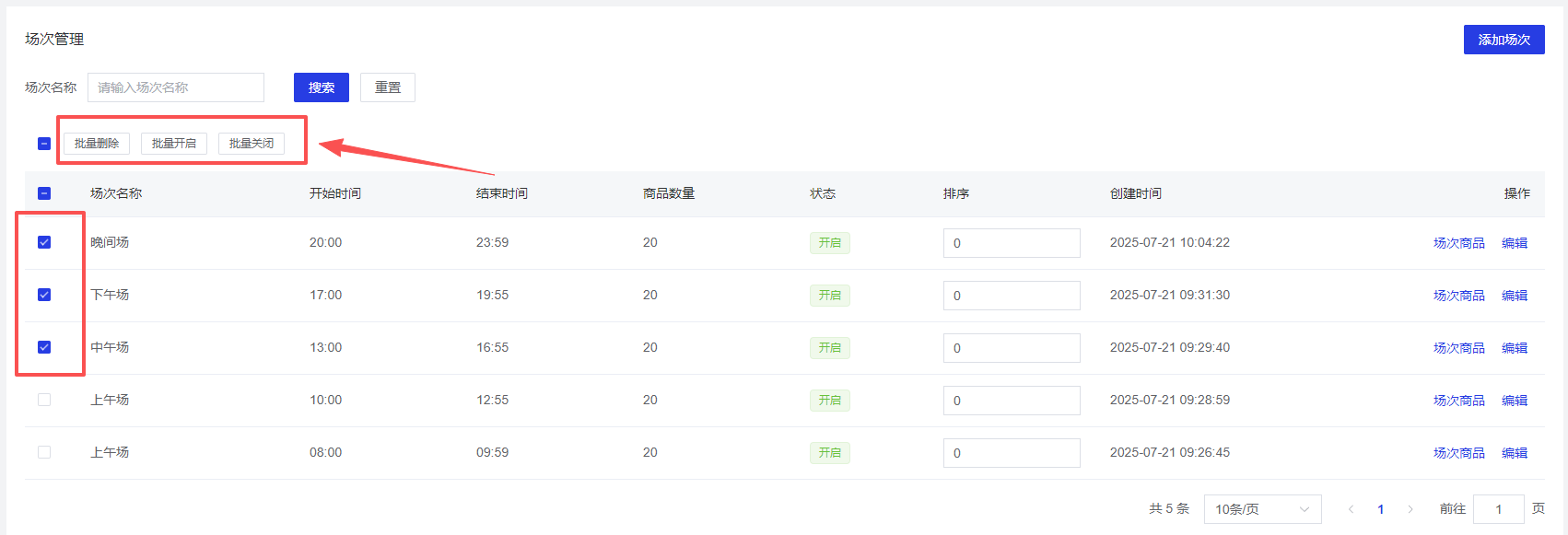Uncheck the 晚间场 row checkbox
The image size is (1568, 535).
(x=44, y=242)
